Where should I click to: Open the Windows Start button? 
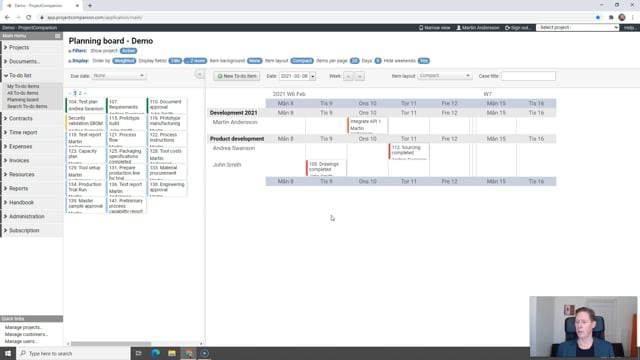(8, 353)
